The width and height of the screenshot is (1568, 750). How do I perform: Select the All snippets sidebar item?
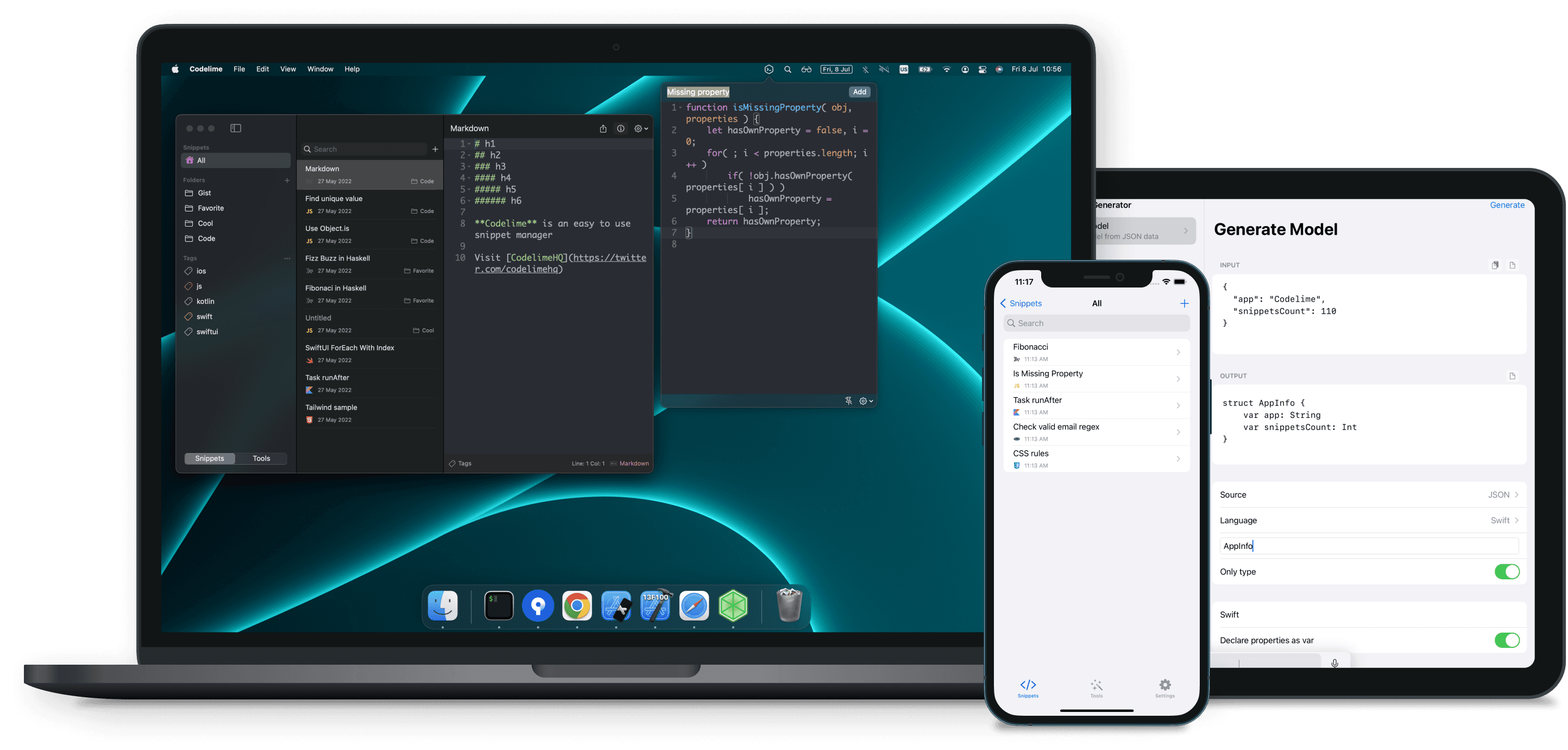coord(236,161)
